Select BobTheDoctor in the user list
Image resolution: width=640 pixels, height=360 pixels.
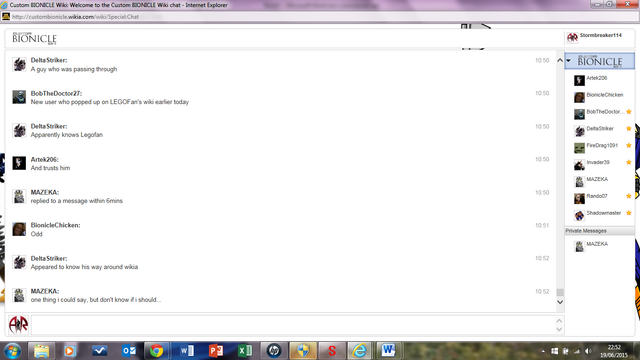click(600, 113)
